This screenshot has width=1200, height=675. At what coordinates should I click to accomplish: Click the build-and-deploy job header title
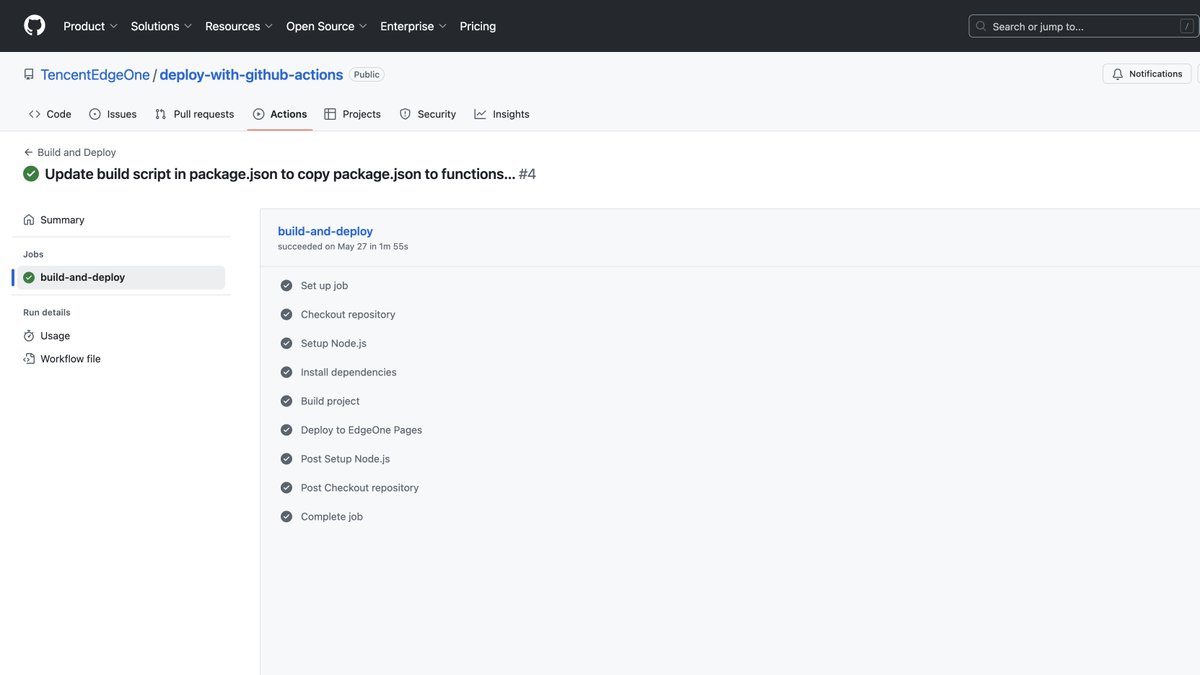tap(325, 231)
